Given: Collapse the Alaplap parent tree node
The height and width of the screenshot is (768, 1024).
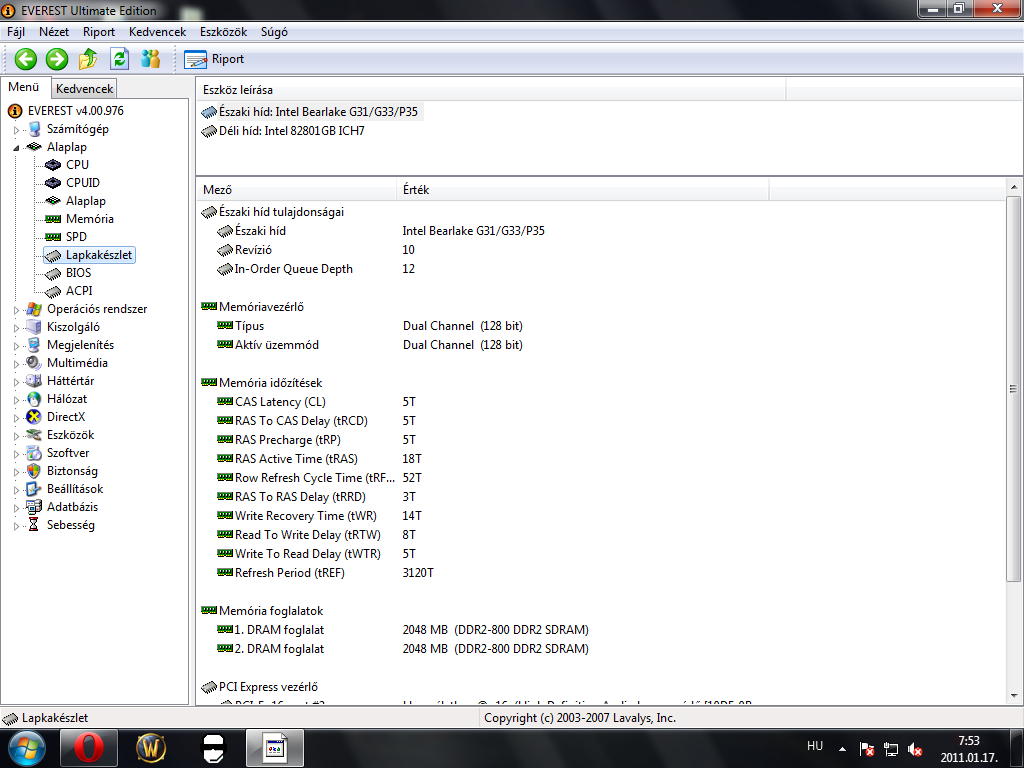Looking at the screenshot, I should click(x=16, y=148).
